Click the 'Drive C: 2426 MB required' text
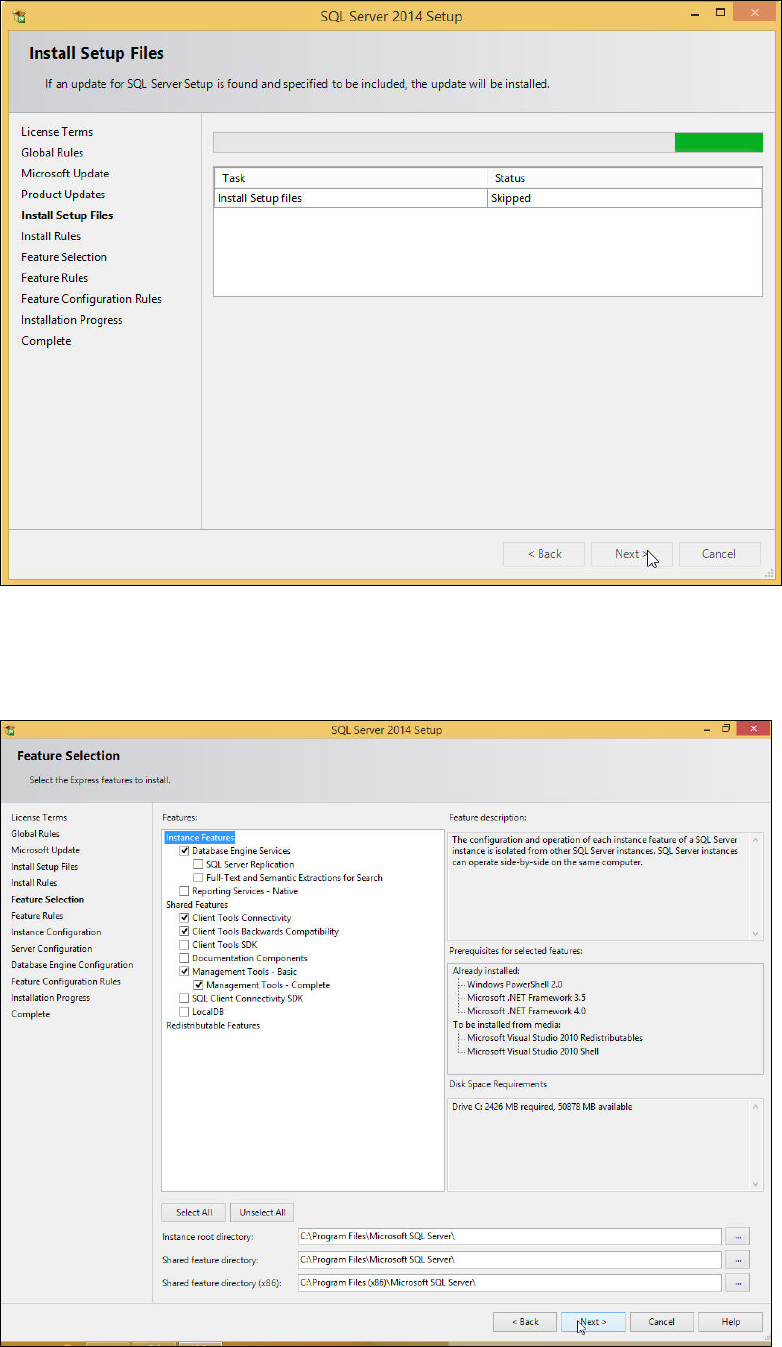782x1347 pixels. (x=542, y=1107)
